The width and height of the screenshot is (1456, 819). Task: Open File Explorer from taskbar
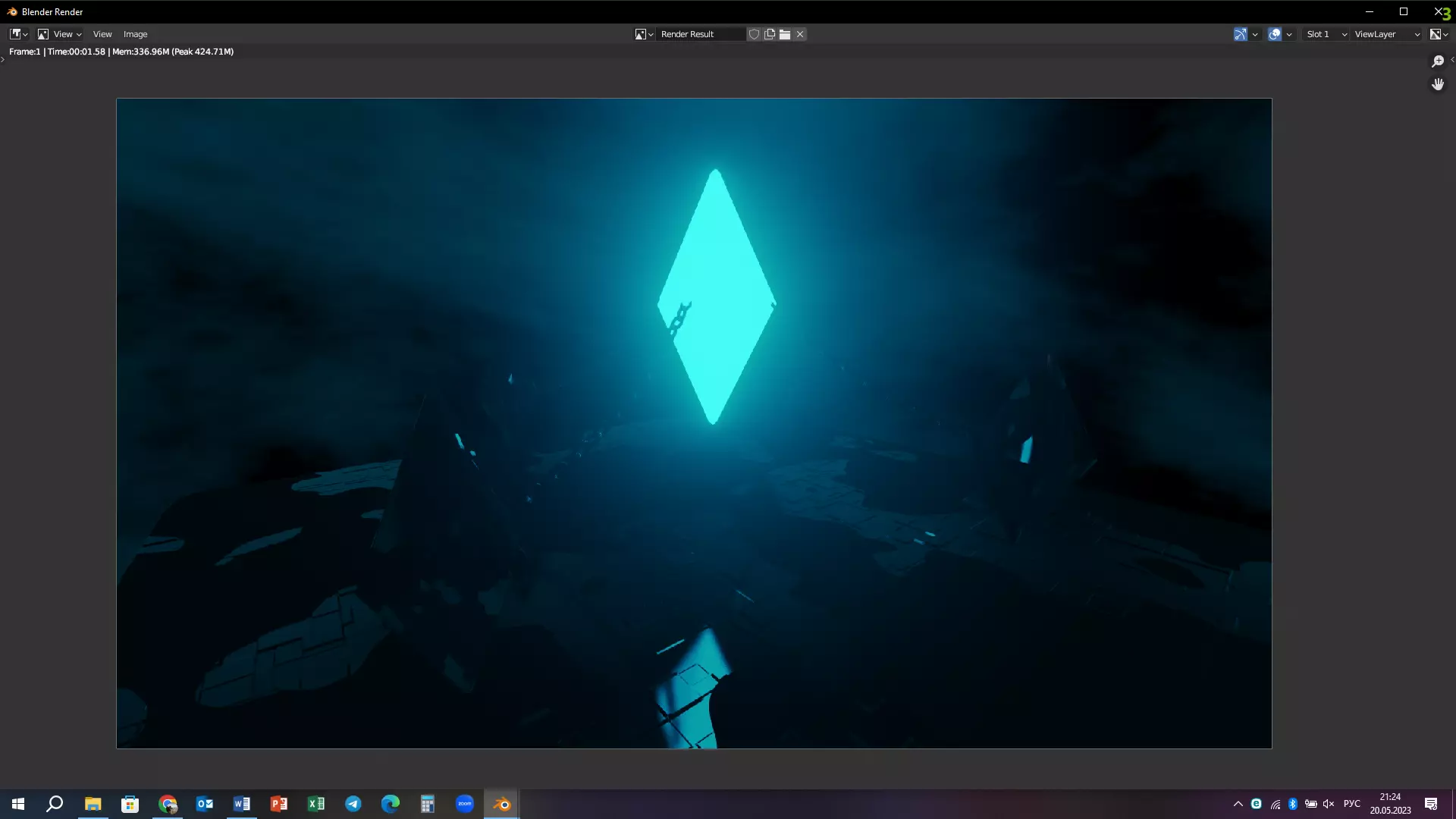coord(93,804)
